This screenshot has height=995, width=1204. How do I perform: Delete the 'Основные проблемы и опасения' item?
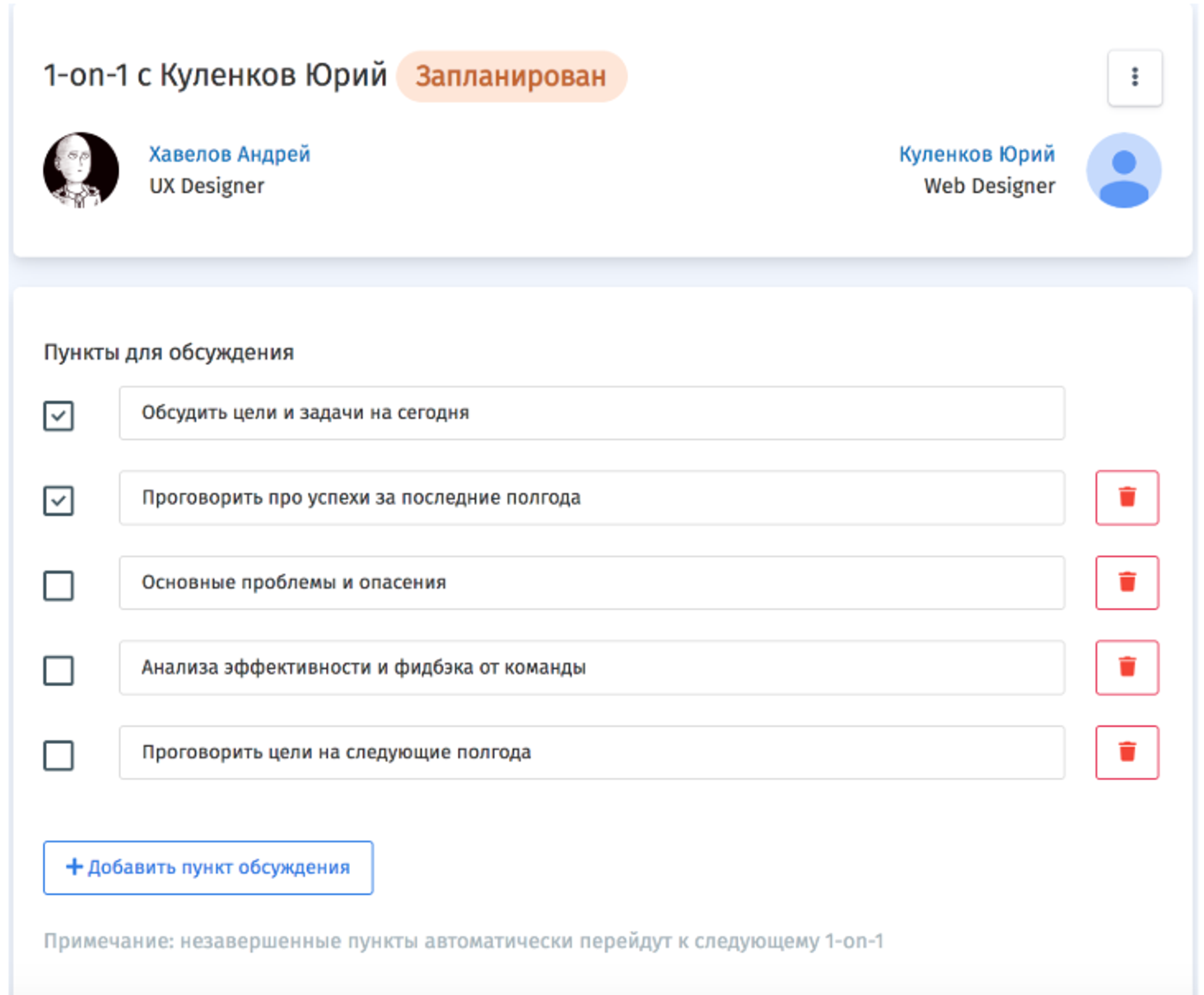click(x=1127, y=582)
